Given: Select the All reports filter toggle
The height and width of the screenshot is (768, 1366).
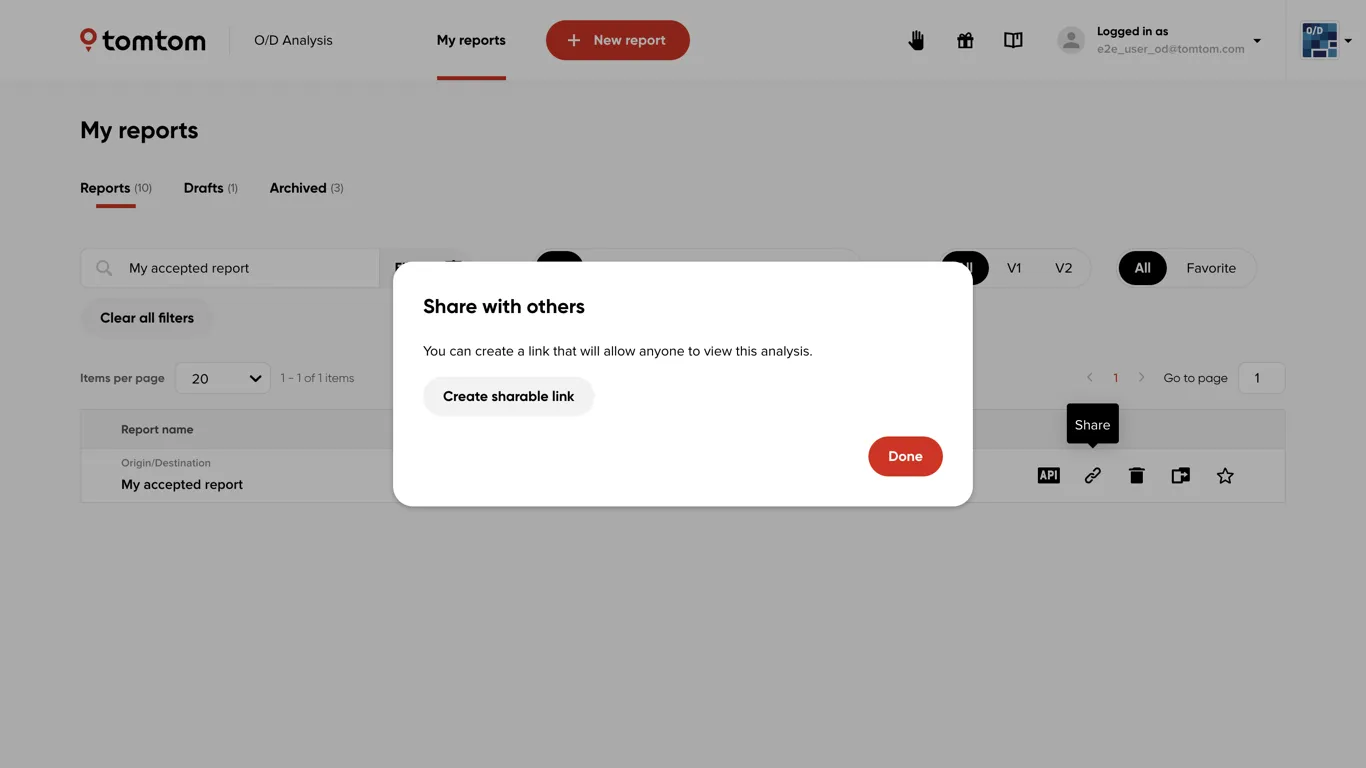Looking at the screenshot, I should click(x=1142, y=268).
